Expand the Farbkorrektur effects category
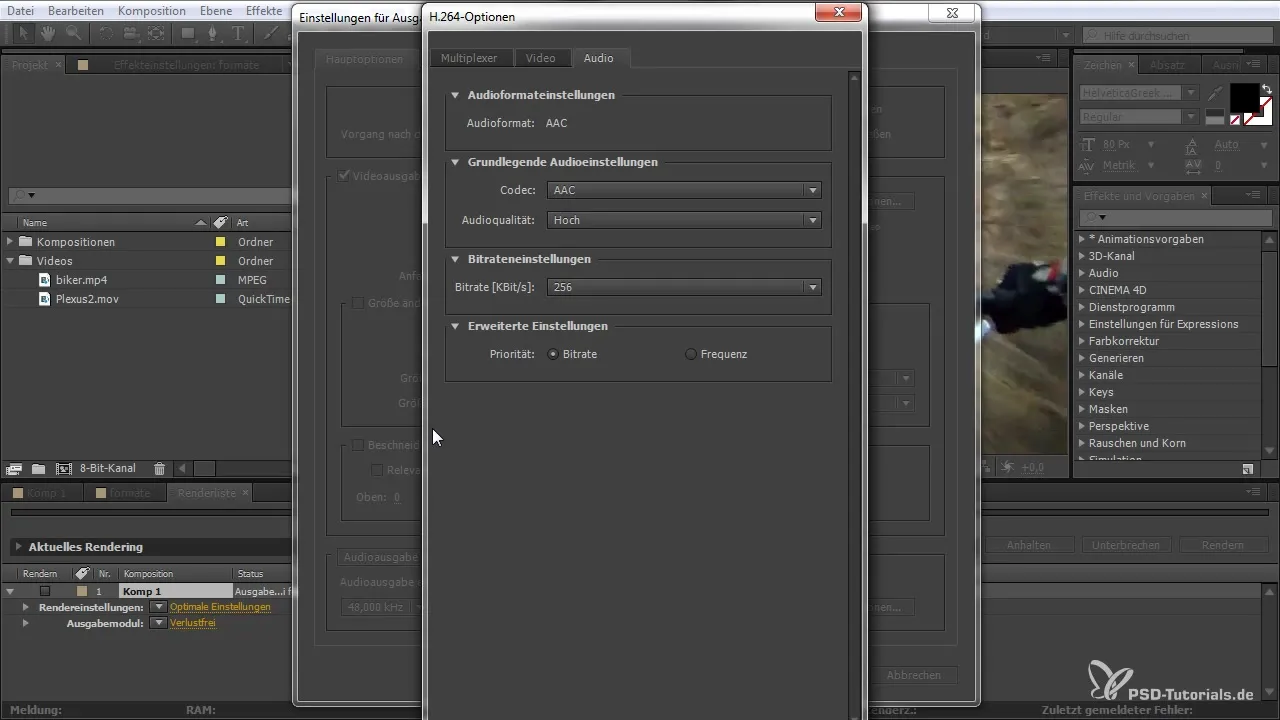This screenshot has height=720, width=1280. click(1082, 341)
